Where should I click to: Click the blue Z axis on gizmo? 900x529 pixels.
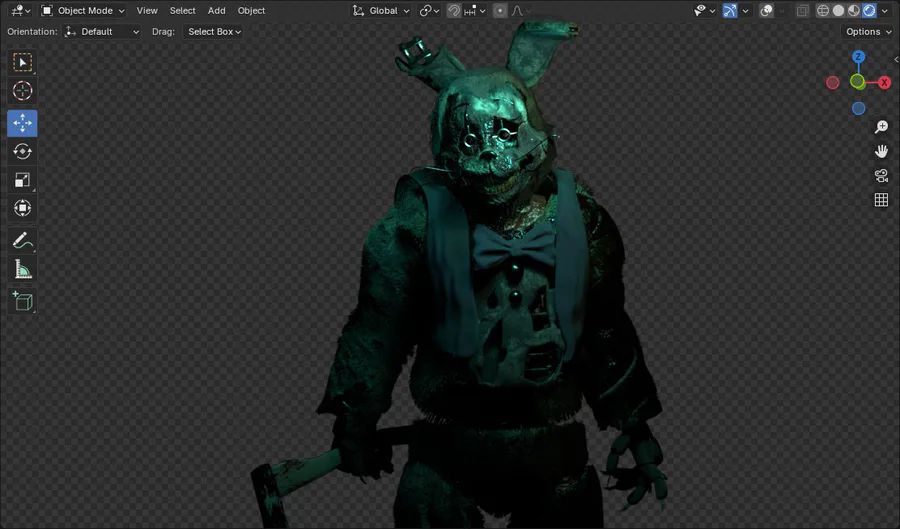858,57
